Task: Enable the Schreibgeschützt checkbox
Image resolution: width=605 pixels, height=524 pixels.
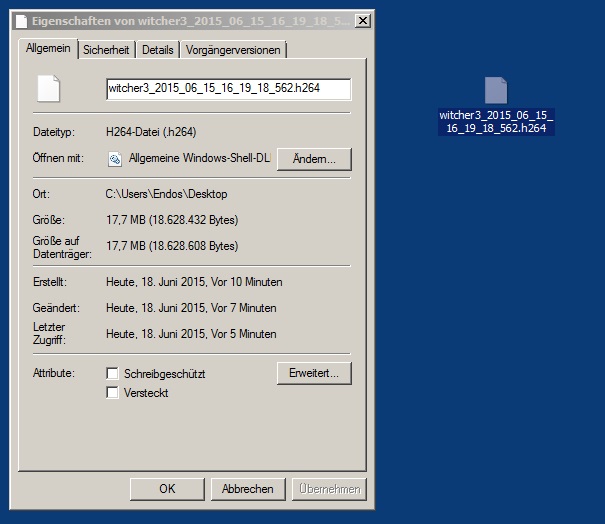Action: pos(112,373)
